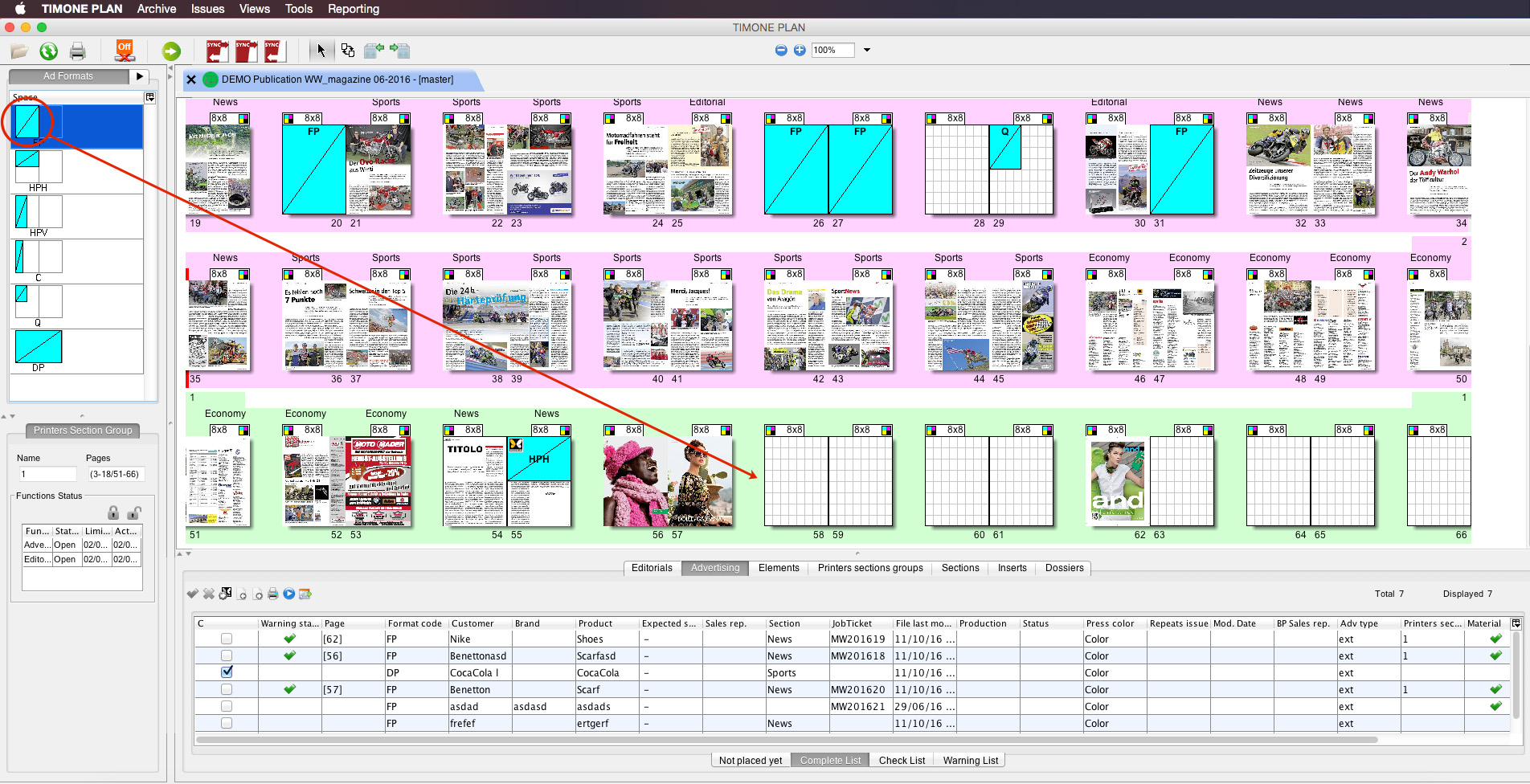The height and width of the screenshot is (784, 1530).
Task: Switch to the Inserts tab
Action: tap(1012, 568)
